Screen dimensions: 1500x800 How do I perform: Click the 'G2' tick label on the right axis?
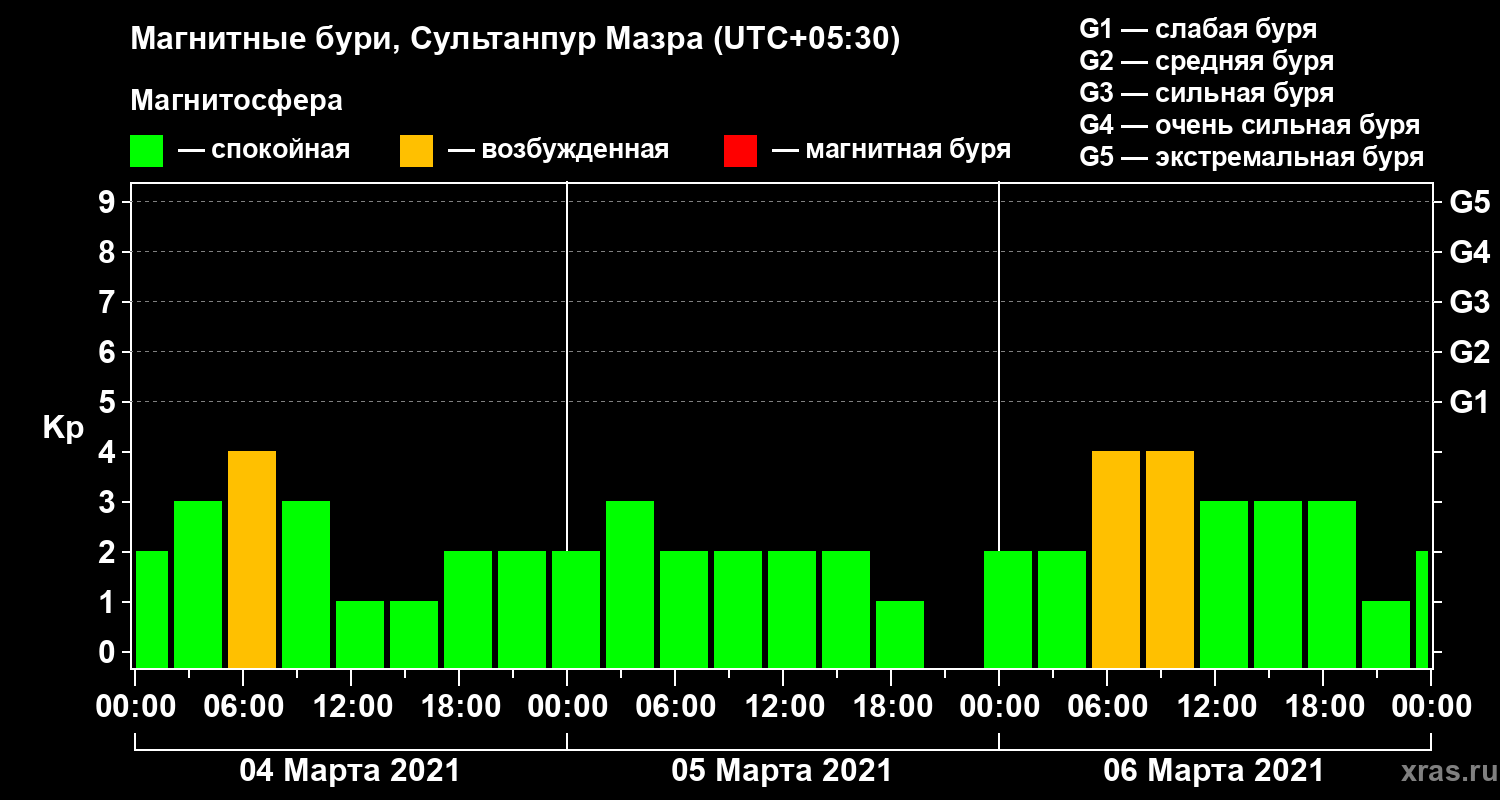click(x=1470, y=352)
